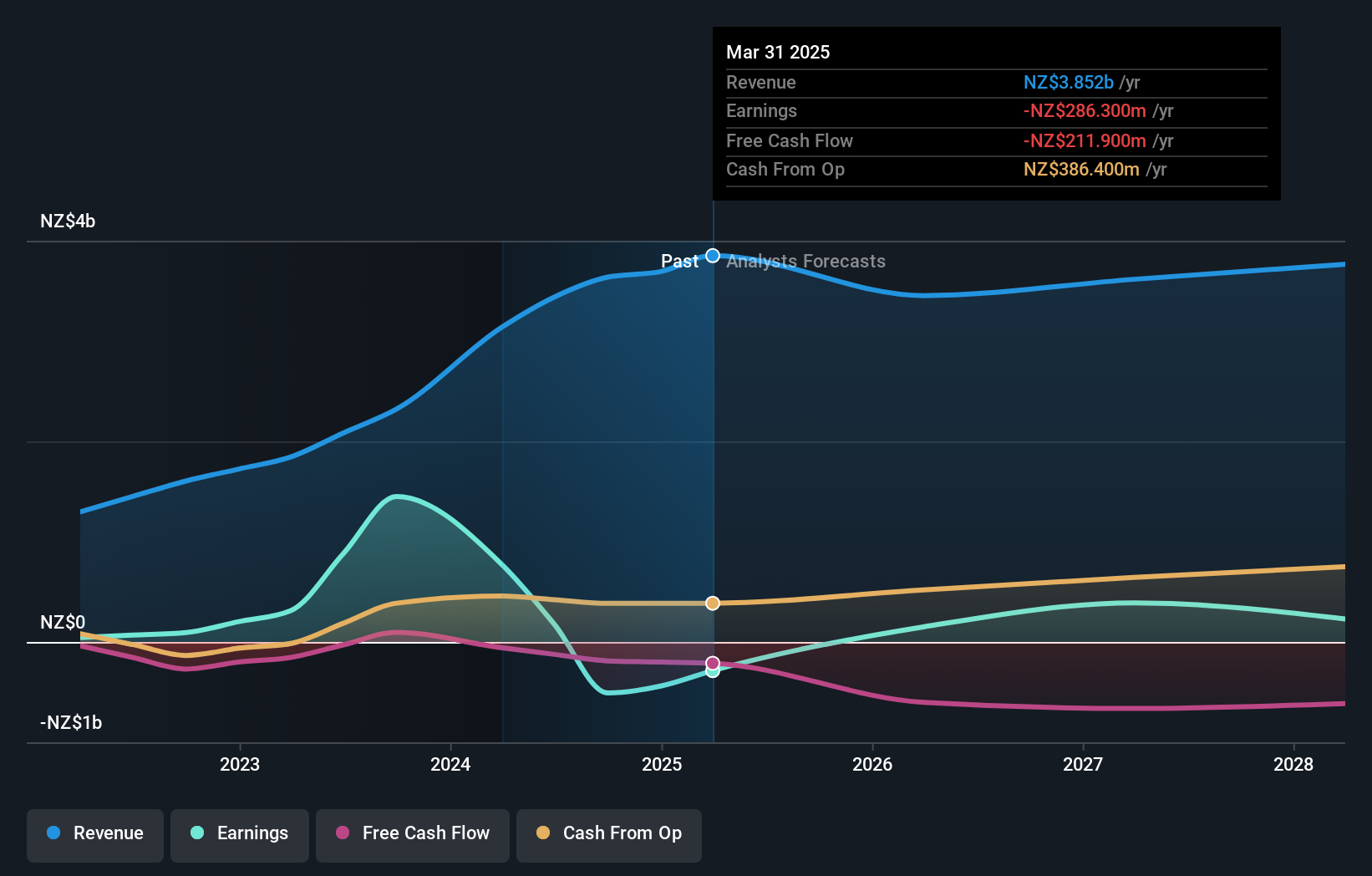Viewport: 1372px width, 876px height.
Task: Click the orange Cash From Op legend dot
Action: [x=543, y=833]
